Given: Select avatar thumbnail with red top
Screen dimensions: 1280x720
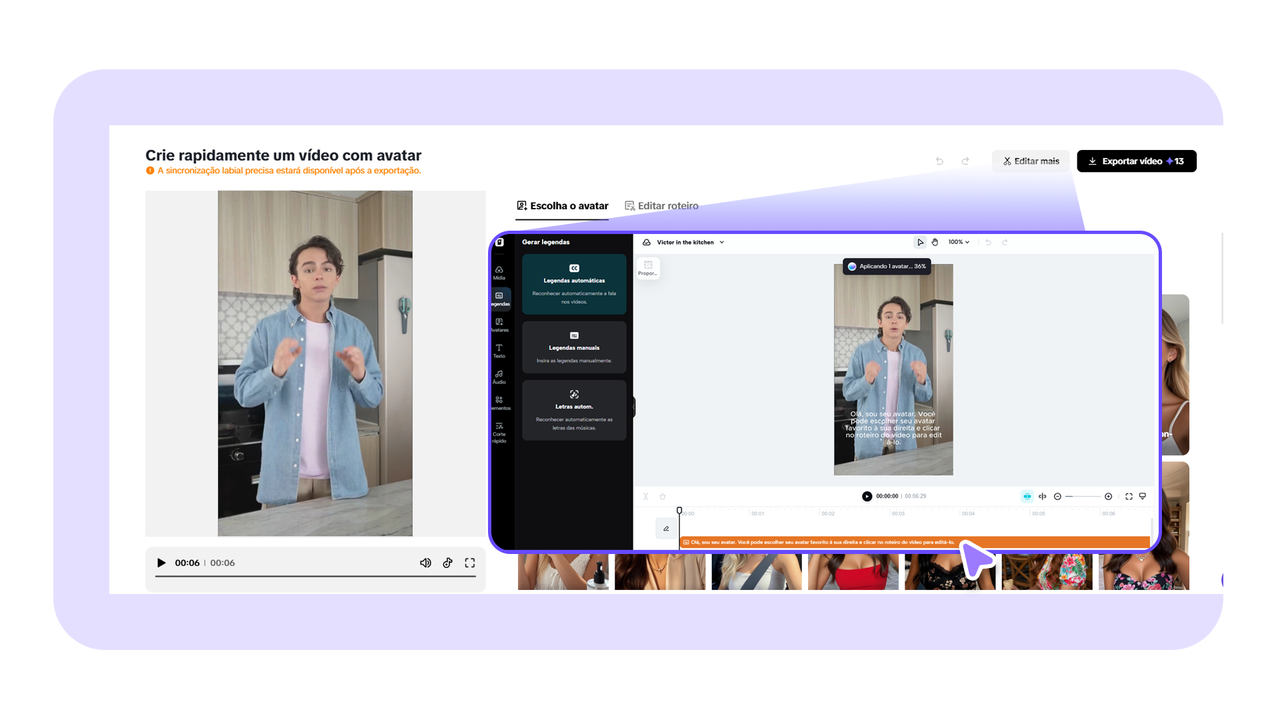Looking at the screenshot, I should tap(853, 572).
